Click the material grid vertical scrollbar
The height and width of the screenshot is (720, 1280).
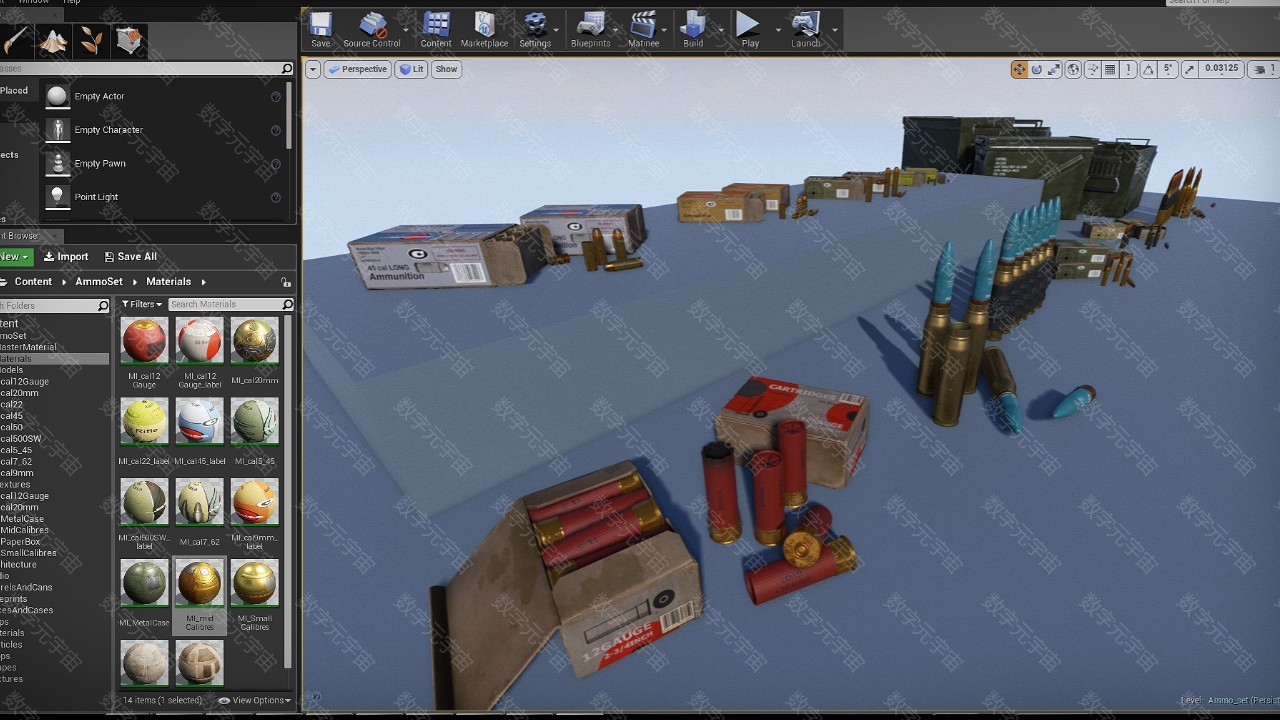pyautogui.click(x=289, y=490)
